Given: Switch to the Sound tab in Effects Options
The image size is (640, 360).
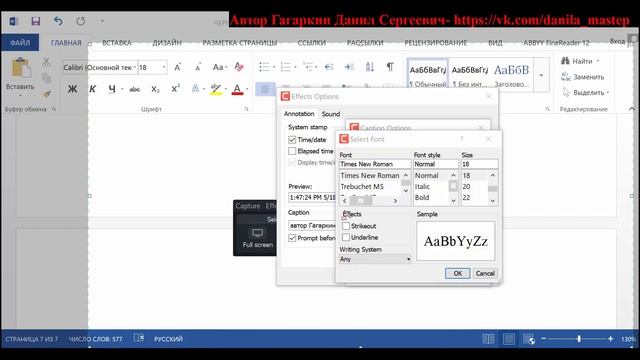Looking at the screenshot, I should point(331,114).
